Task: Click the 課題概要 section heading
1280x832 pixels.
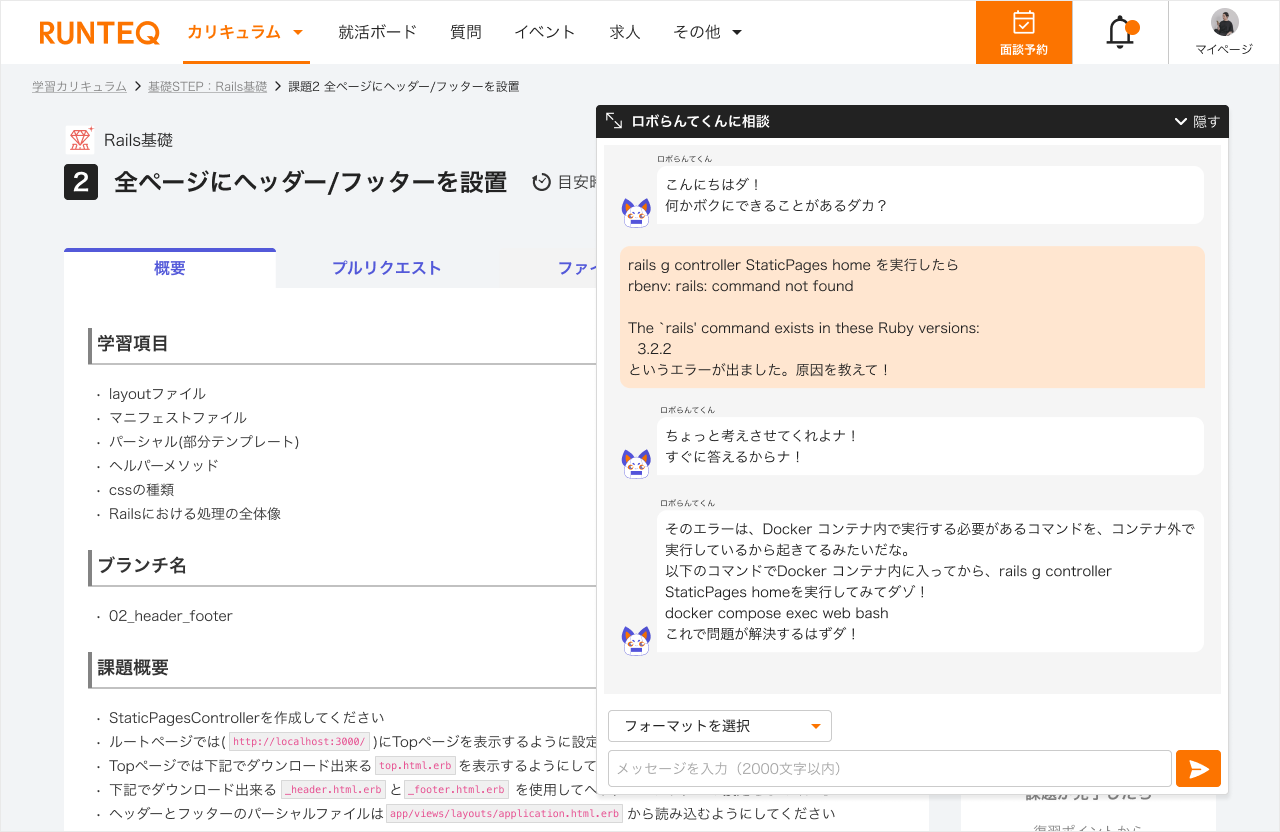Action: click(x=133, y=668)
